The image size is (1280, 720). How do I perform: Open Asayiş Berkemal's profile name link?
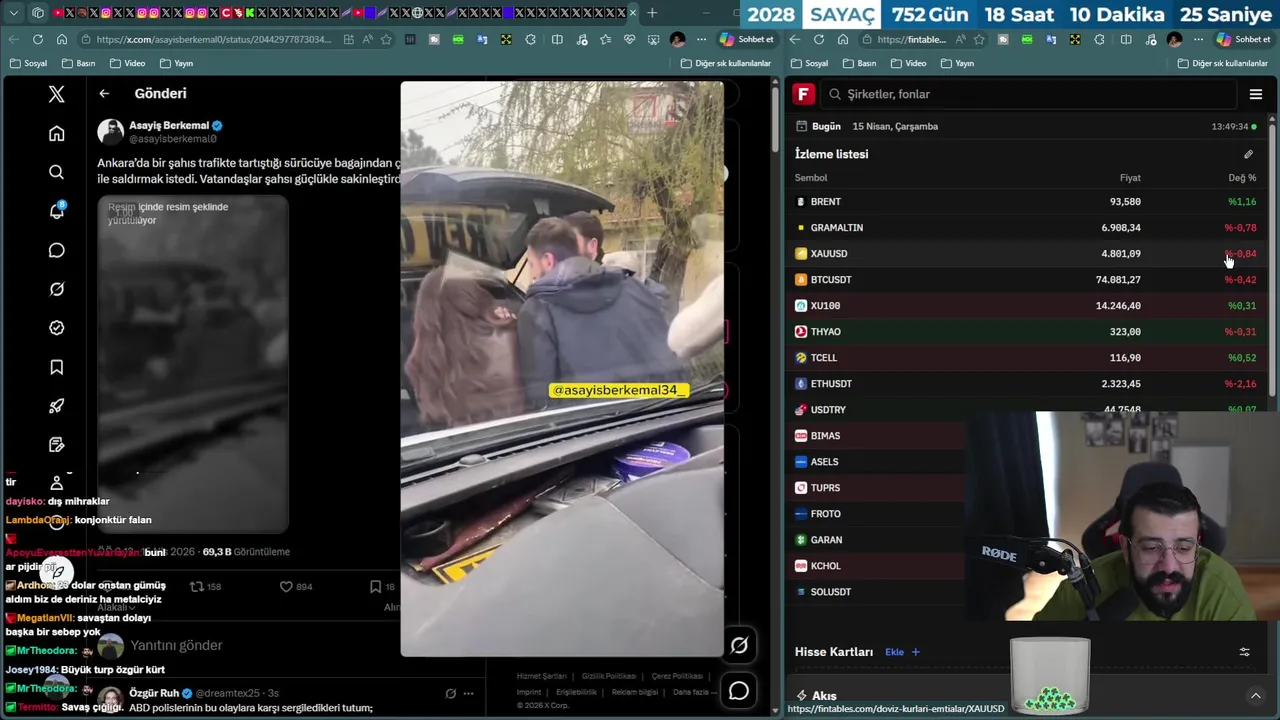tap(169, 125)
